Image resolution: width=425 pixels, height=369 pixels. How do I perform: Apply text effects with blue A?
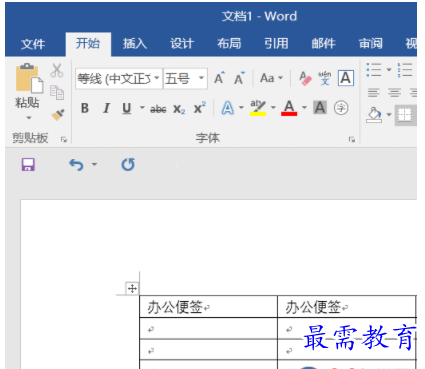coord(228,108)
